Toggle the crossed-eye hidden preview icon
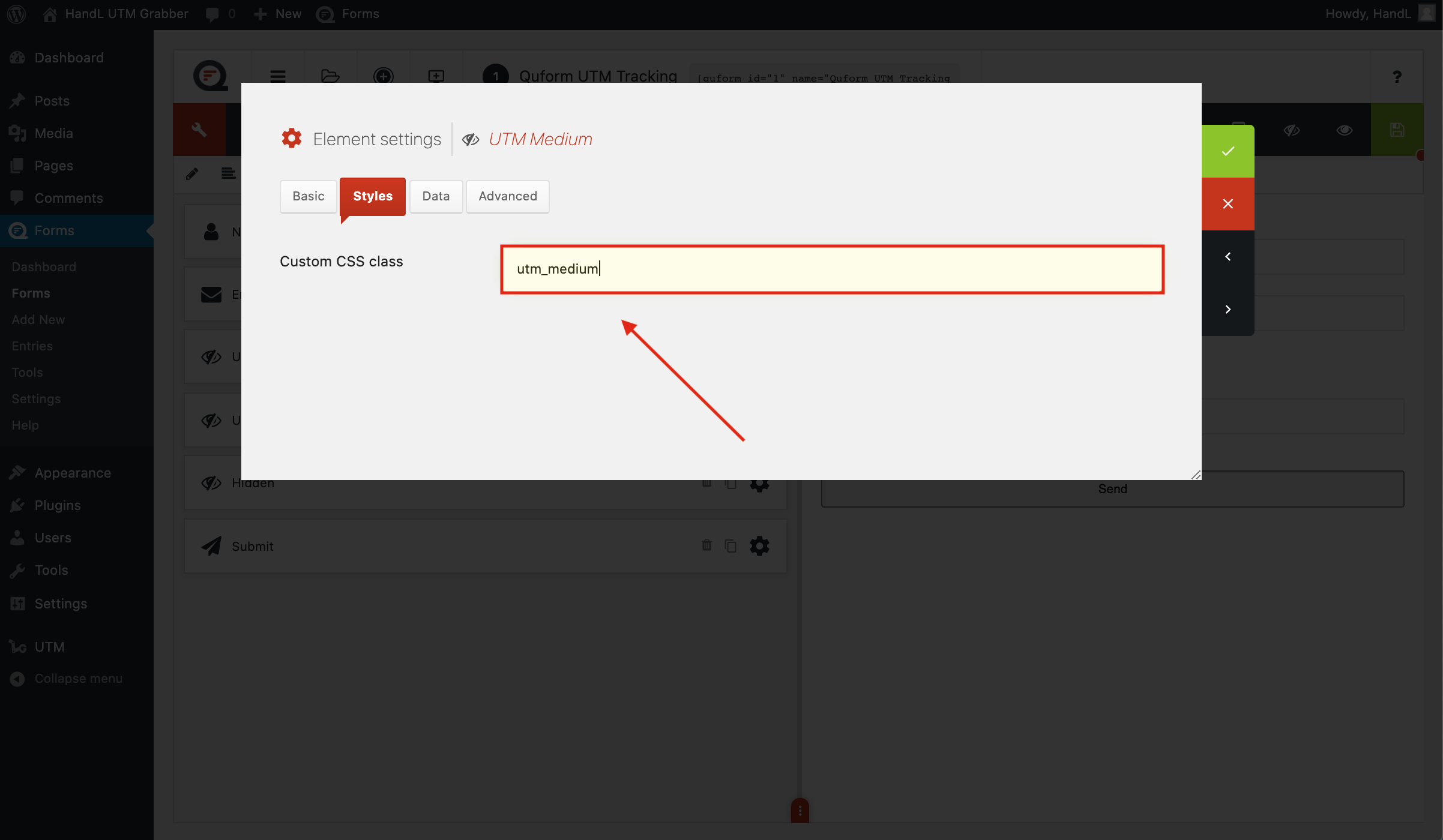Image resolution: width=1443 pixels, height=840 pixels. click(x=1292, y=130)
